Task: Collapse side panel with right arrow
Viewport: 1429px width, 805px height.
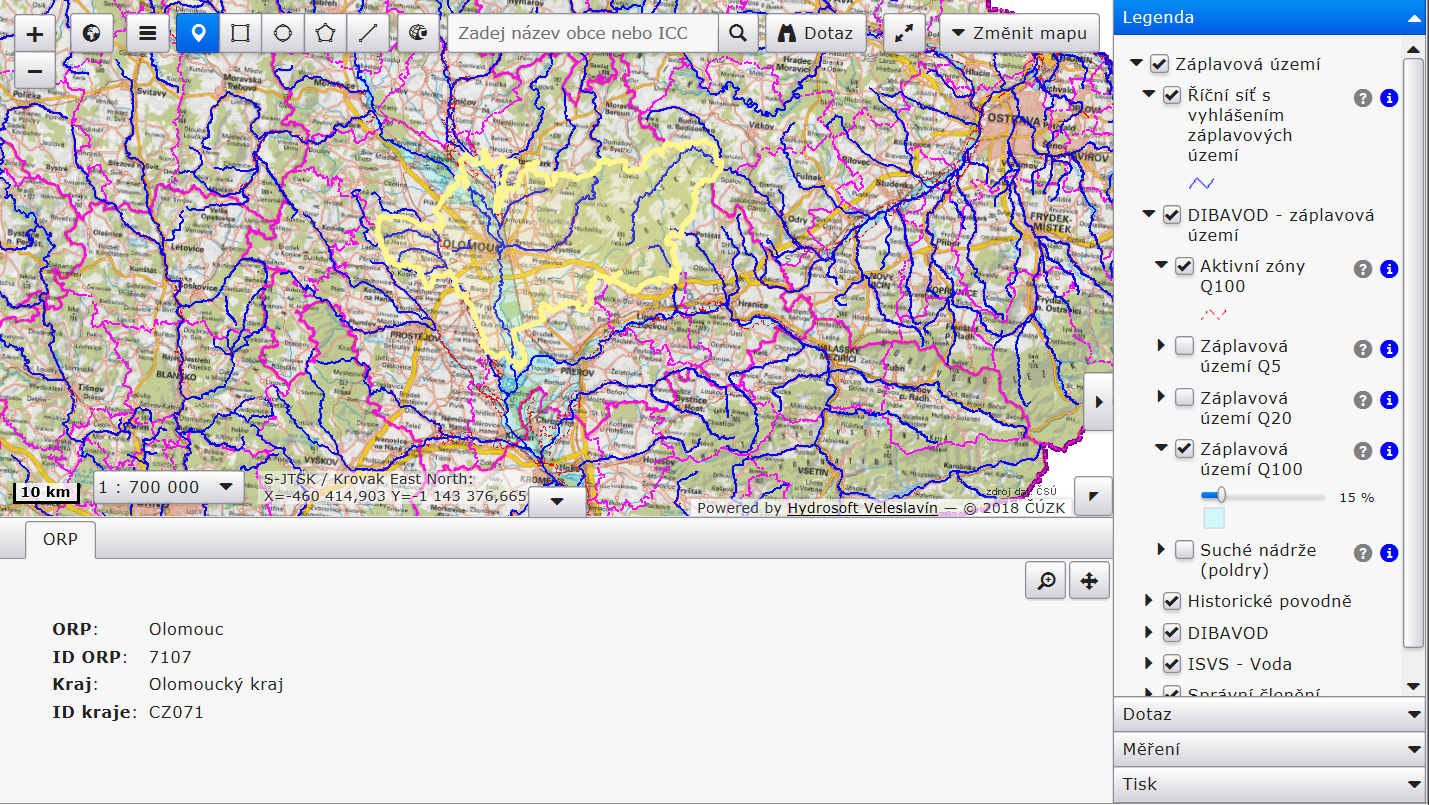Action: [1099, 401]
